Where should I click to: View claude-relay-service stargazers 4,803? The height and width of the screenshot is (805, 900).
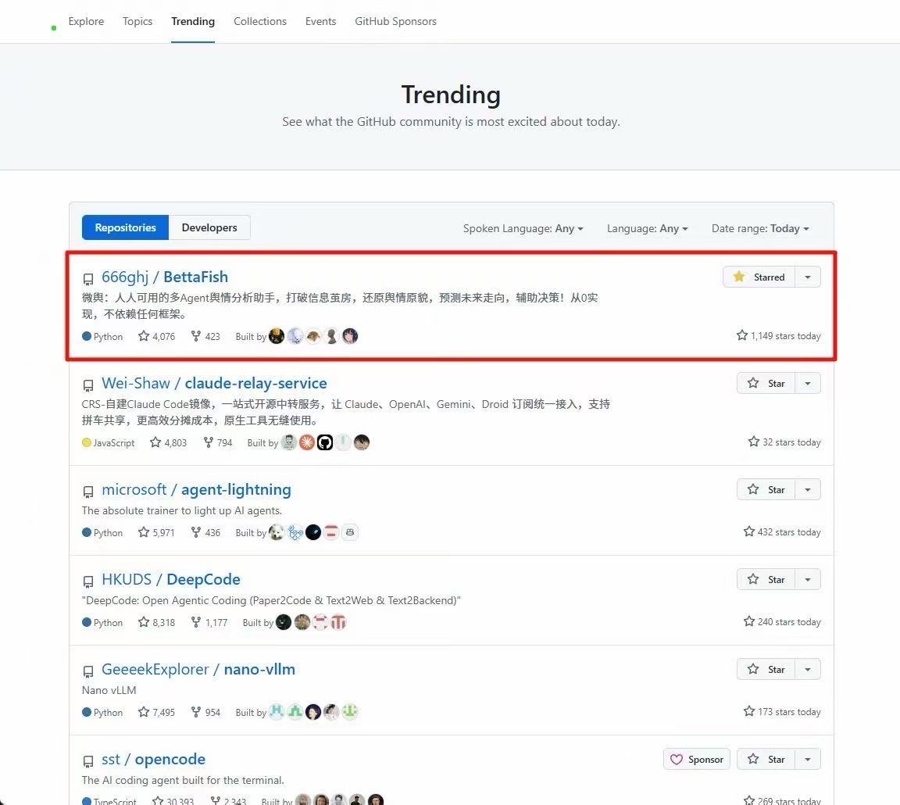(168, 443)
